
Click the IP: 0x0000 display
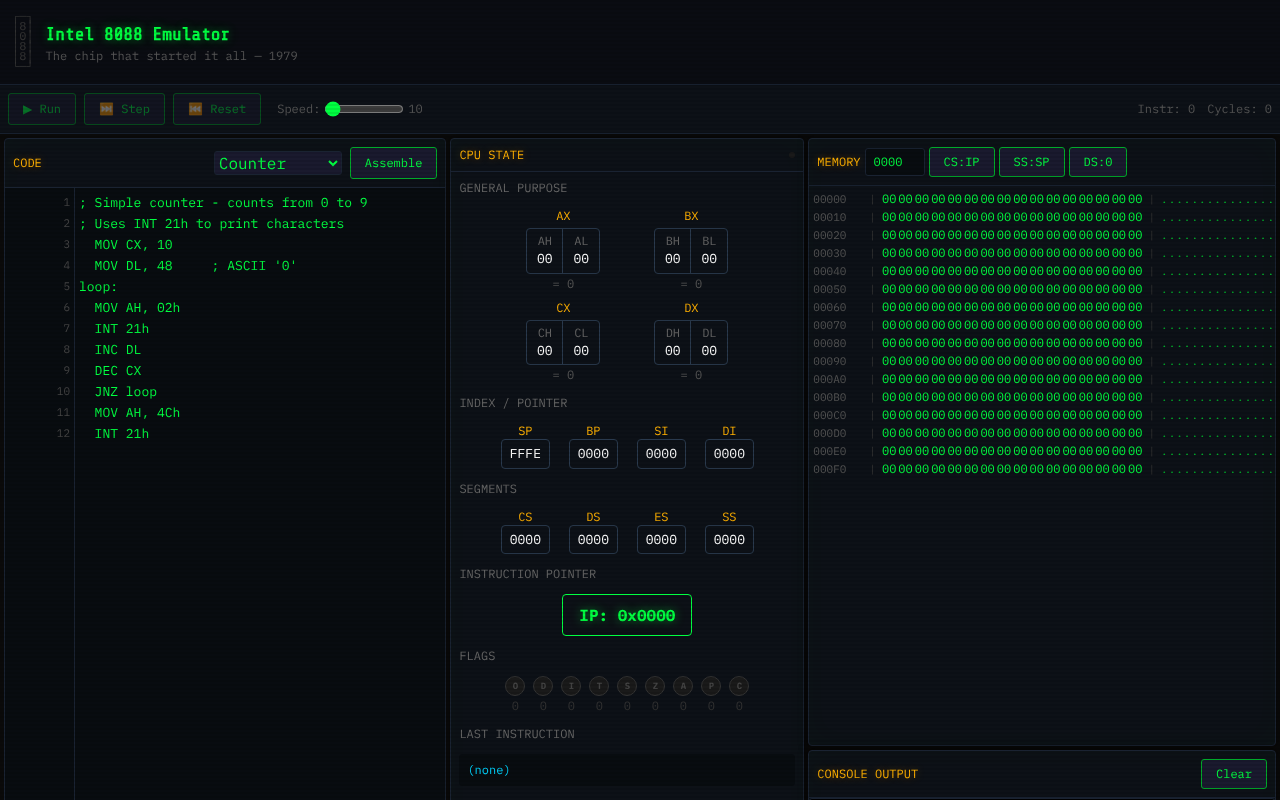pyautogui.click(x=627, y=615)
